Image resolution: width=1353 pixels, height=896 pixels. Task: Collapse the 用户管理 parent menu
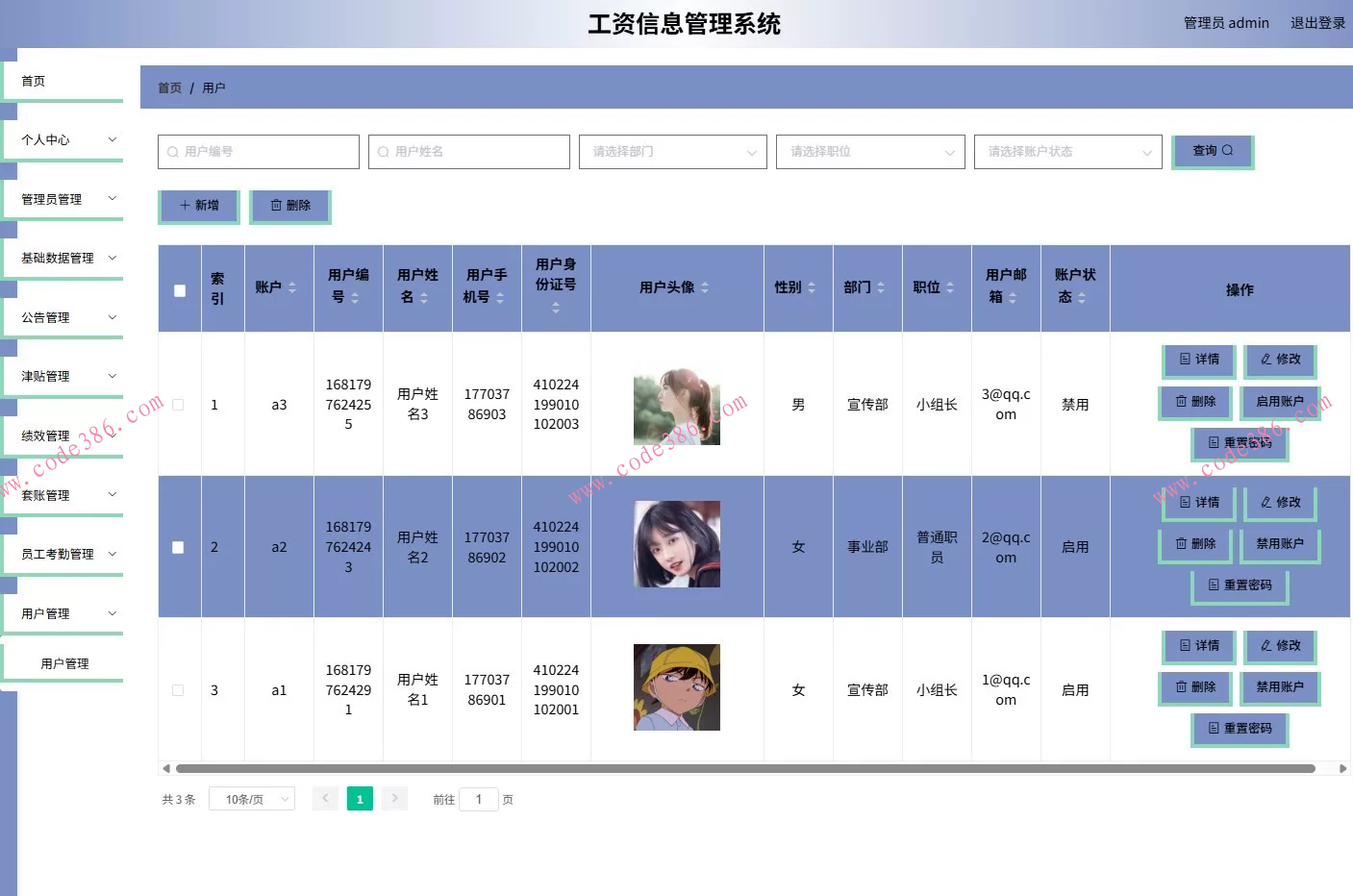click(x=63, y=613)
